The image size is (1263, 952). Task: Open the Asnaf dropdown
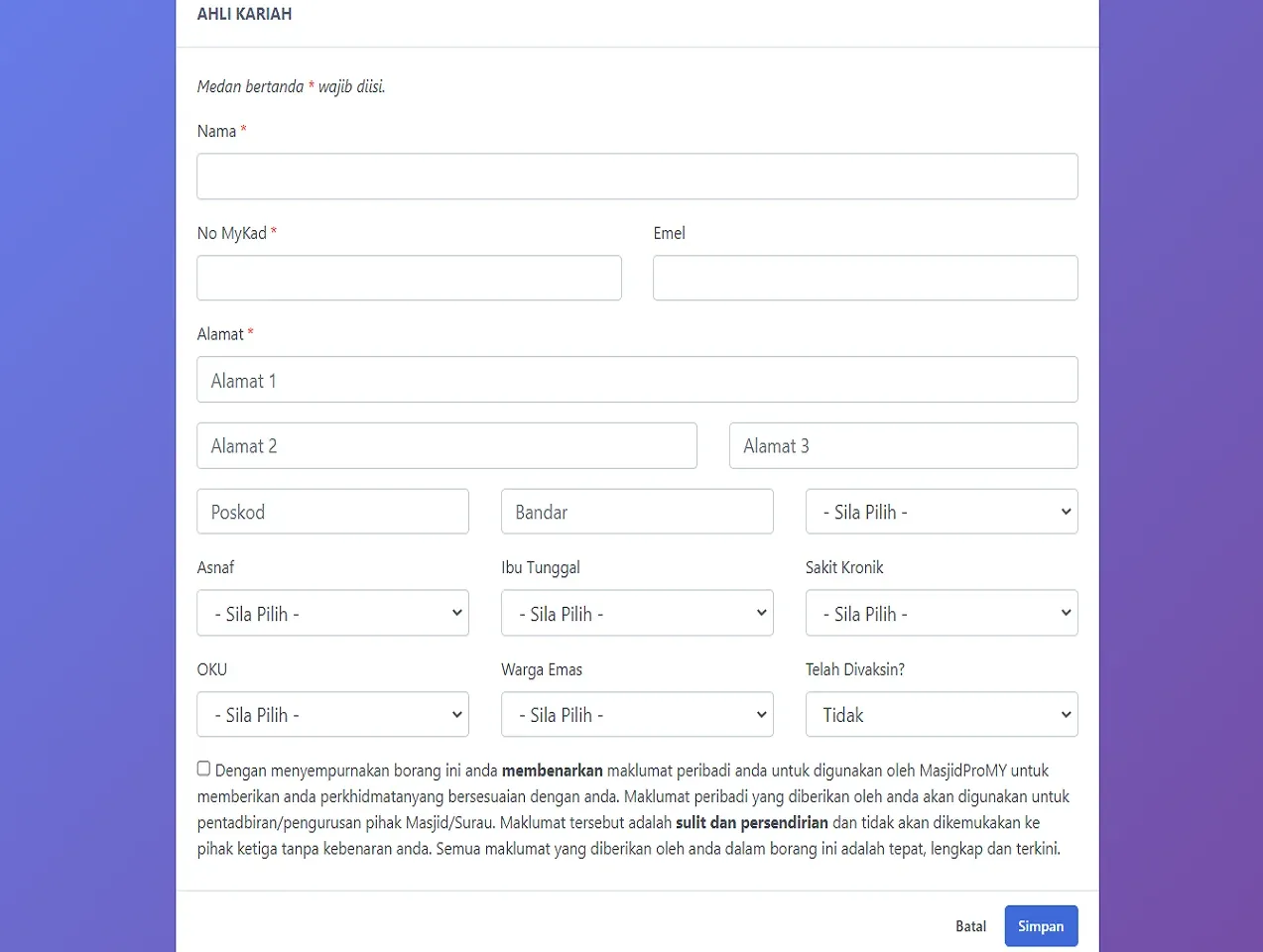tap(332, 614)
